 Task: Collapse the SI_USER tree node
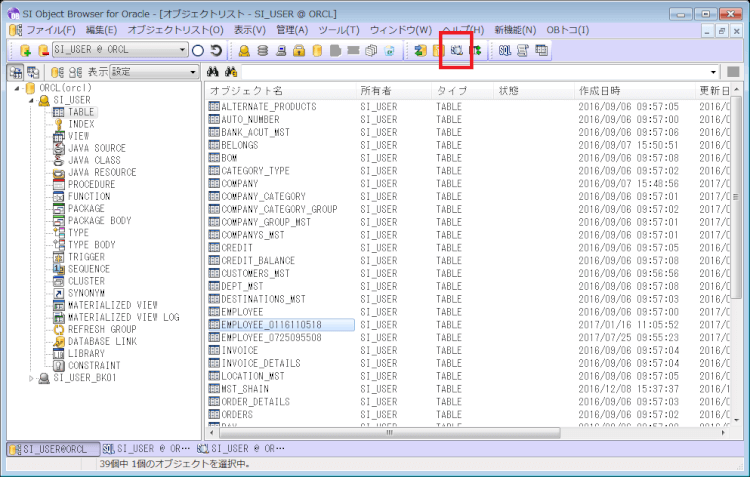31,101
